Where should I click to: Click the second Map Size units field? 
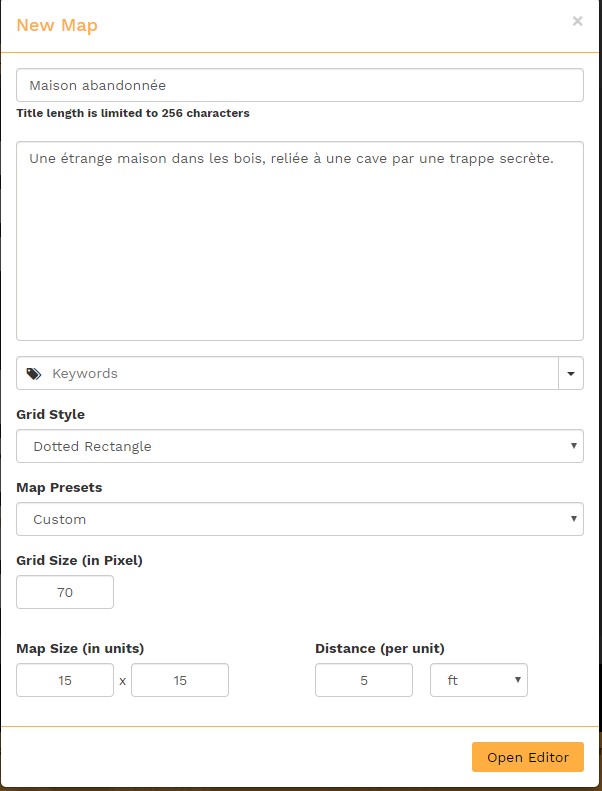[x=180, y=680]
